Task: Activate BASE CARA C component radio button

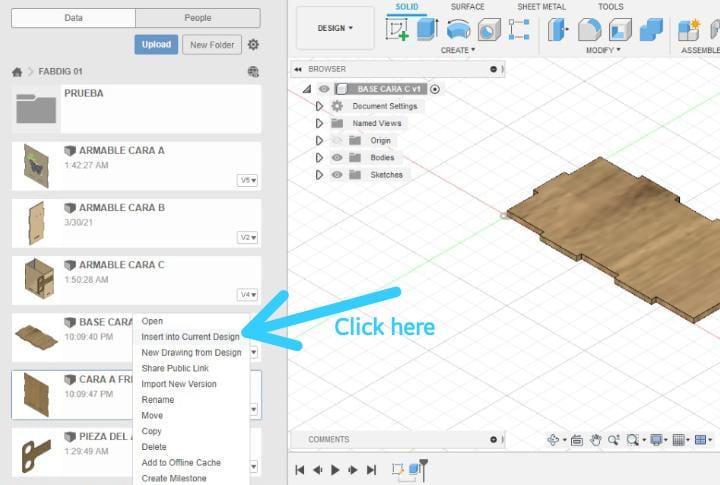Action: (x=435, y=89)
